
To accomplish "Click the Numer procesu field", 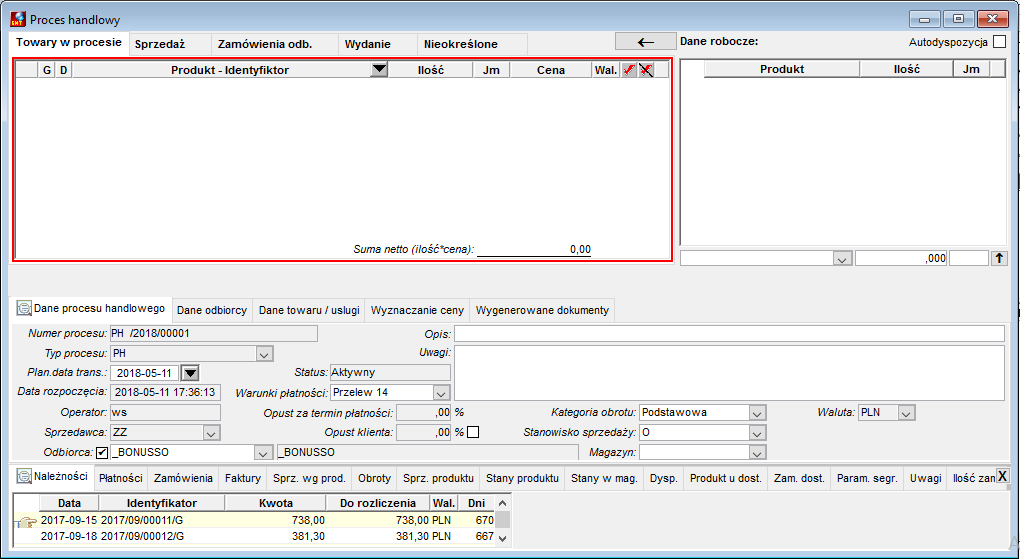I will pyautogui.click(x=213, y=334).
